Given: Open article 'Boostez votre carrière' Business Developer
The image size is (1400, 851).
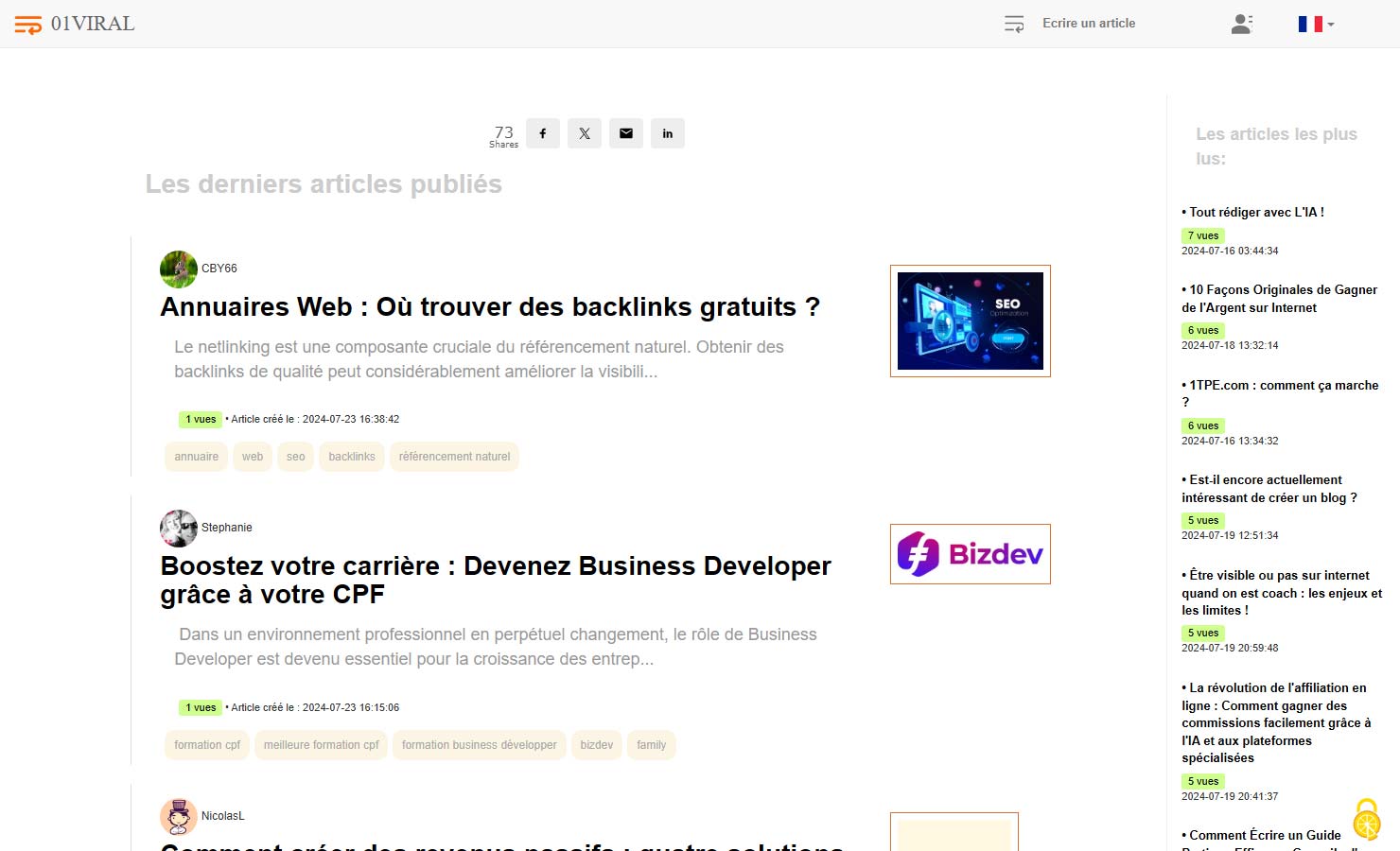Looking at the screenshot, I should pyautogui.click(x=496, y=581).
